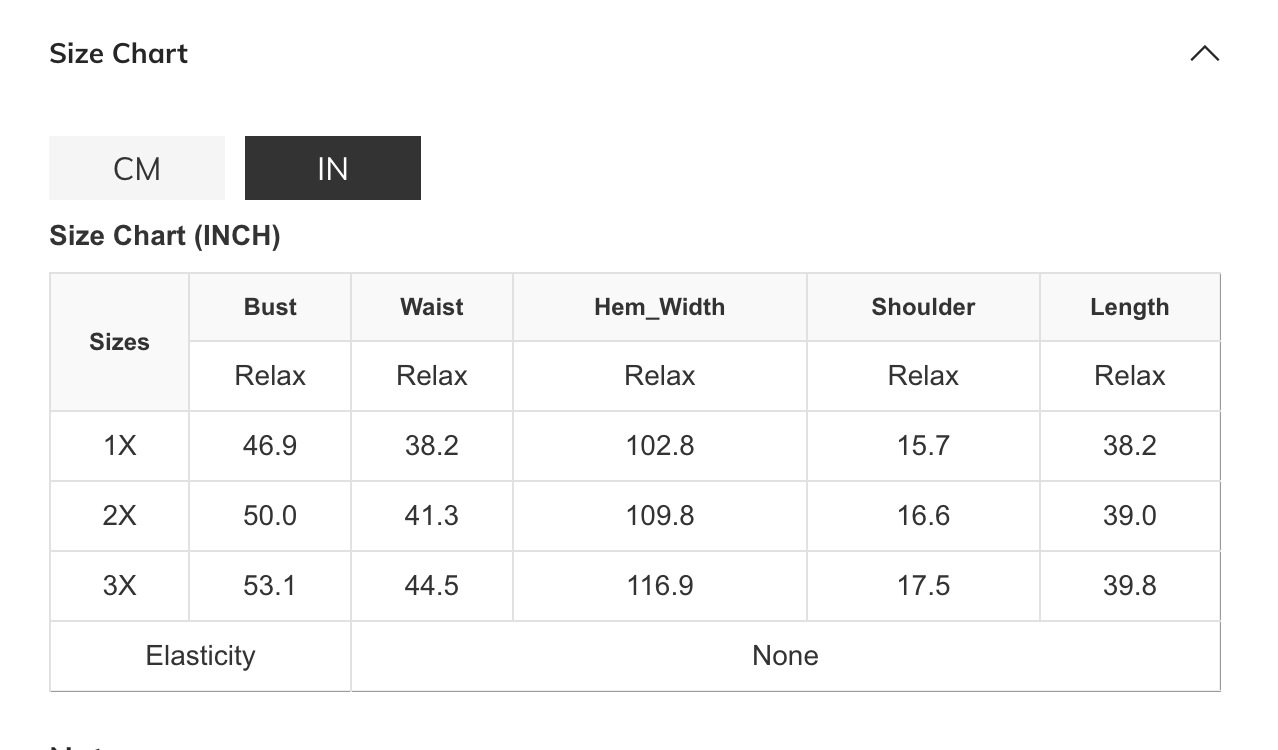Click the Elasticity value None

tap(785, 656)
